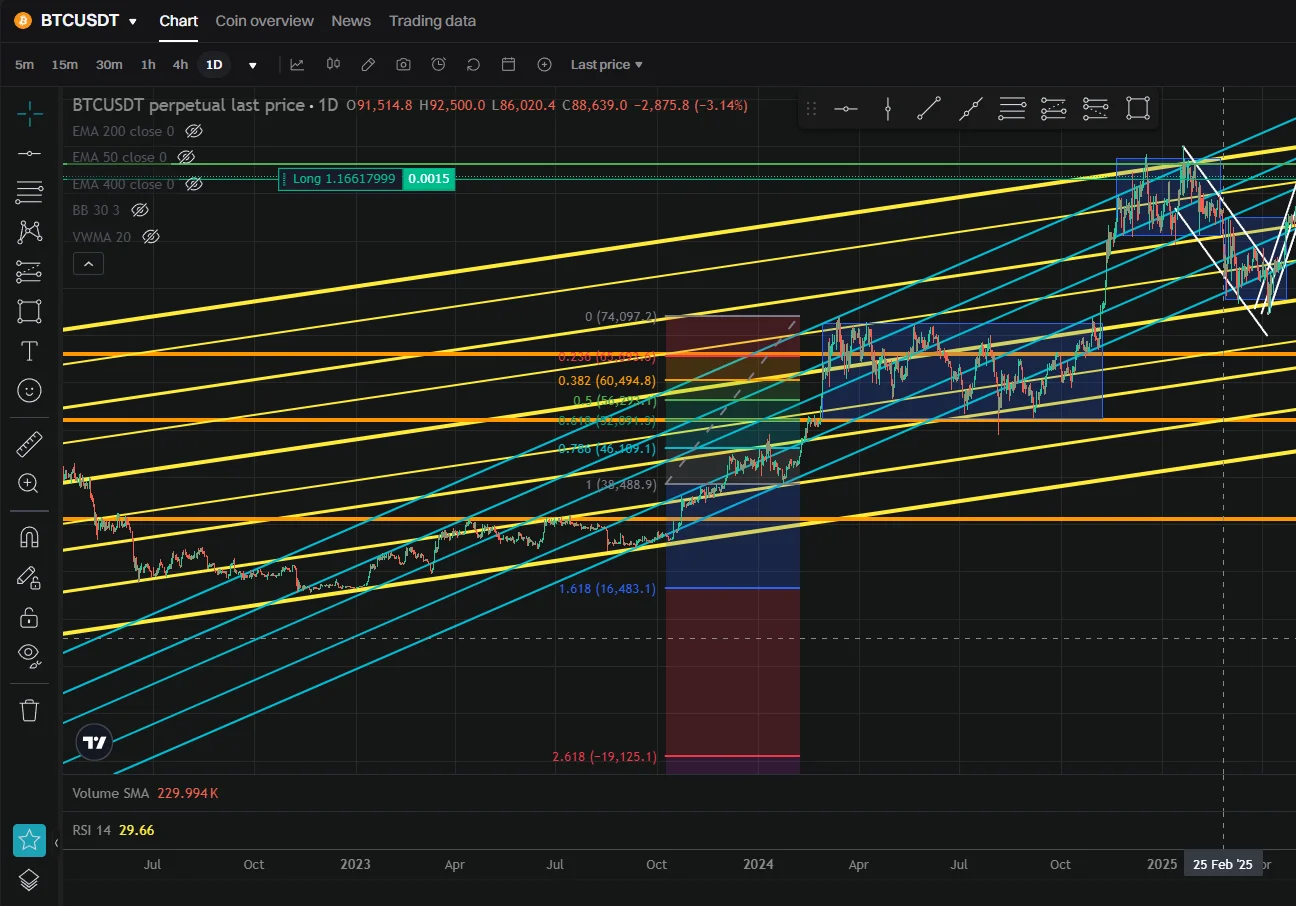
Task: Pick the trend line in floating toolbar
Action: click(x=929, y=108)
